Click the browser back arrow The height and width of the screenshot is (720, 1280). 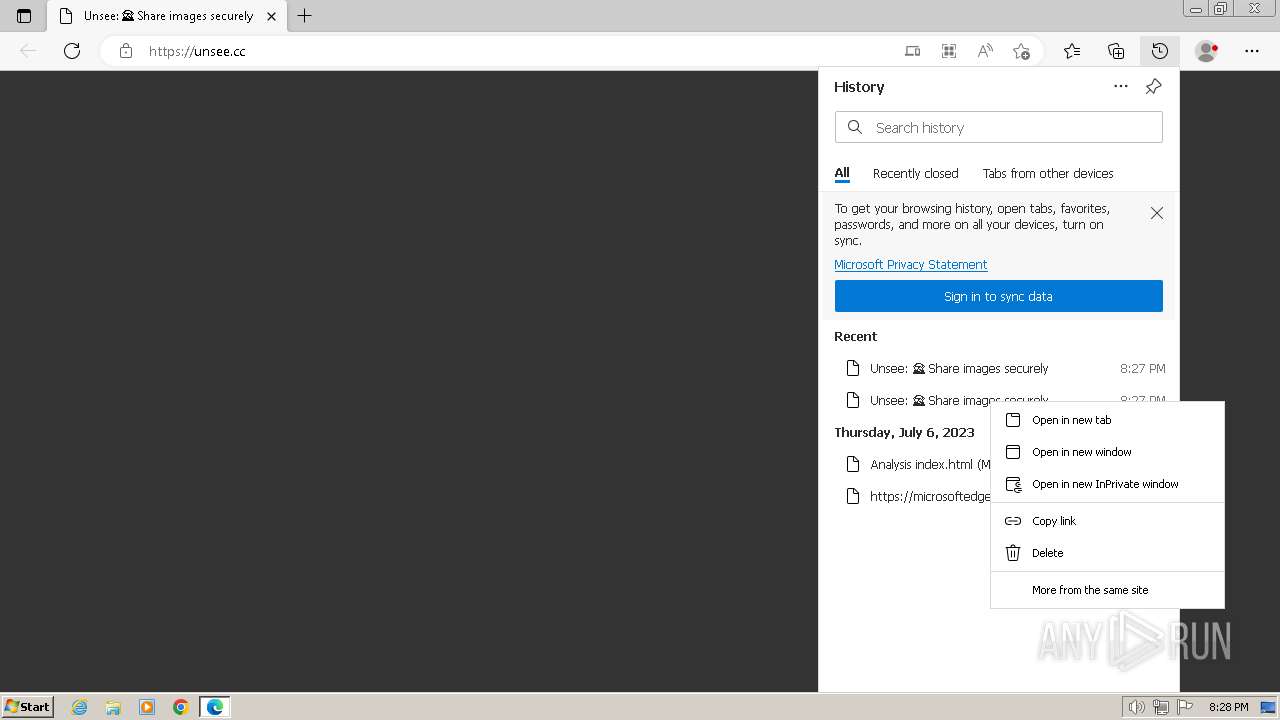point(28,51)
